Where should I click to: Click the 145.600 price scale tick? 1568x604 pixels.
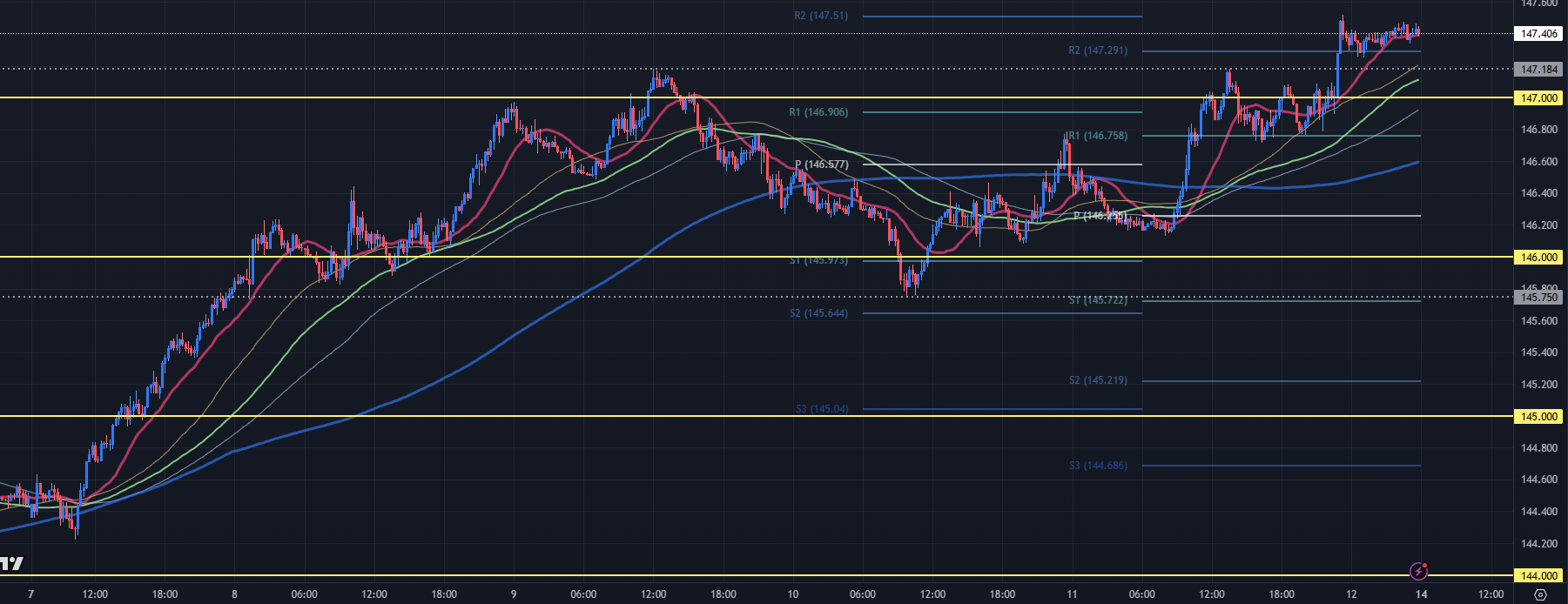[1538, 321]
